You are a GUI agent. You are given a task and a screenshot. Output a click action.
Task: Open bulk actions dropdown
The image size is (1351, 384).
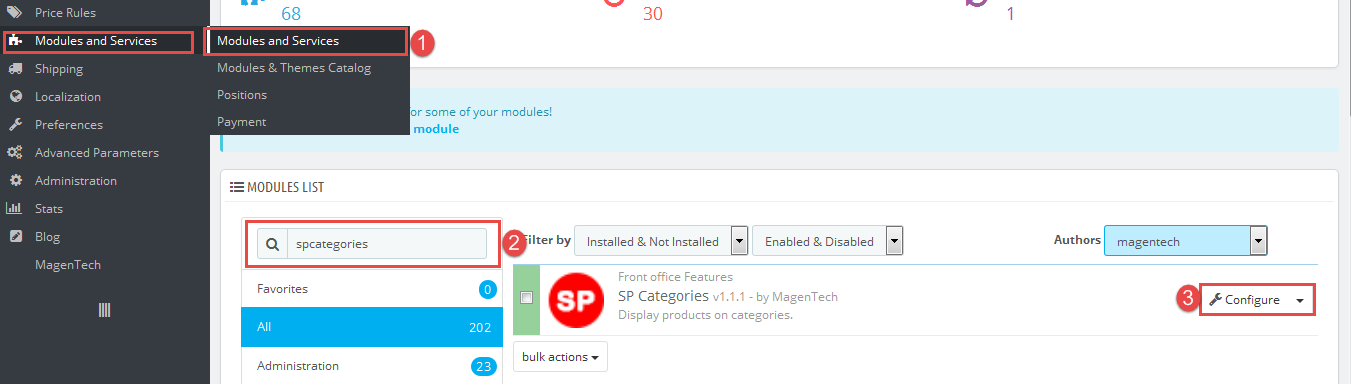coord(560,357)
